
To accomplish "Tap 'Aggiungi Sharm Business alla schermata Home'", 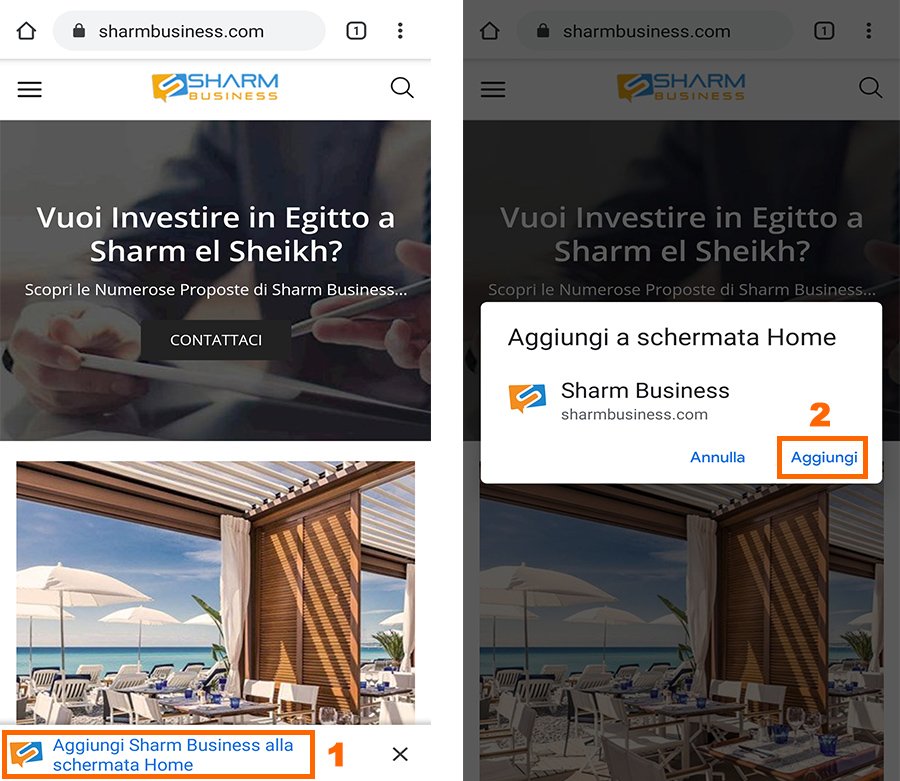I will tap(173, 755).
